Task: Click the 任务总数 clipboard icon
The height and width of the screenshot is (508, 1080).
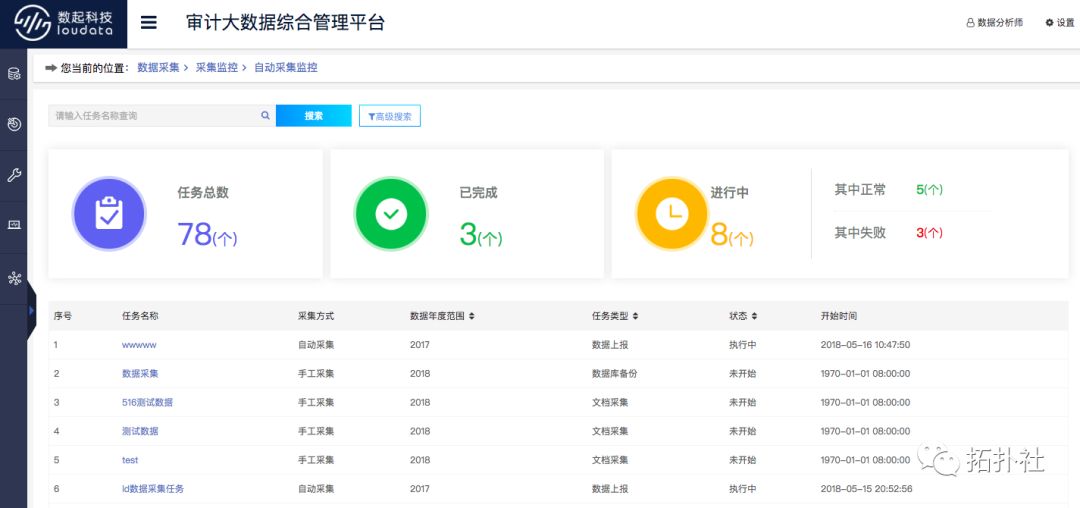Action: [x=109, y=214]
